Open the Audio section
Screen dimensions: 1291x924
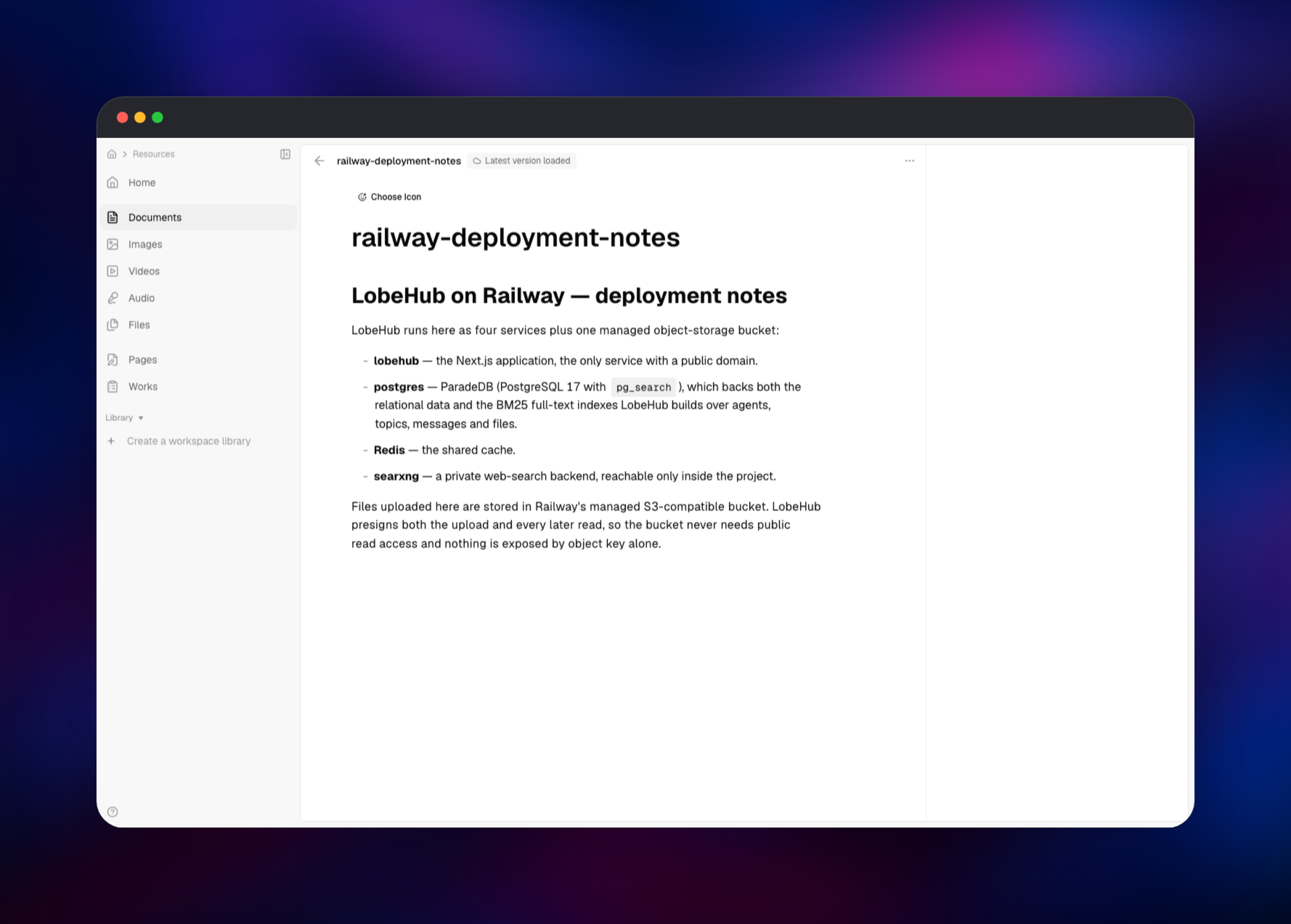click(x=198, y=298)
